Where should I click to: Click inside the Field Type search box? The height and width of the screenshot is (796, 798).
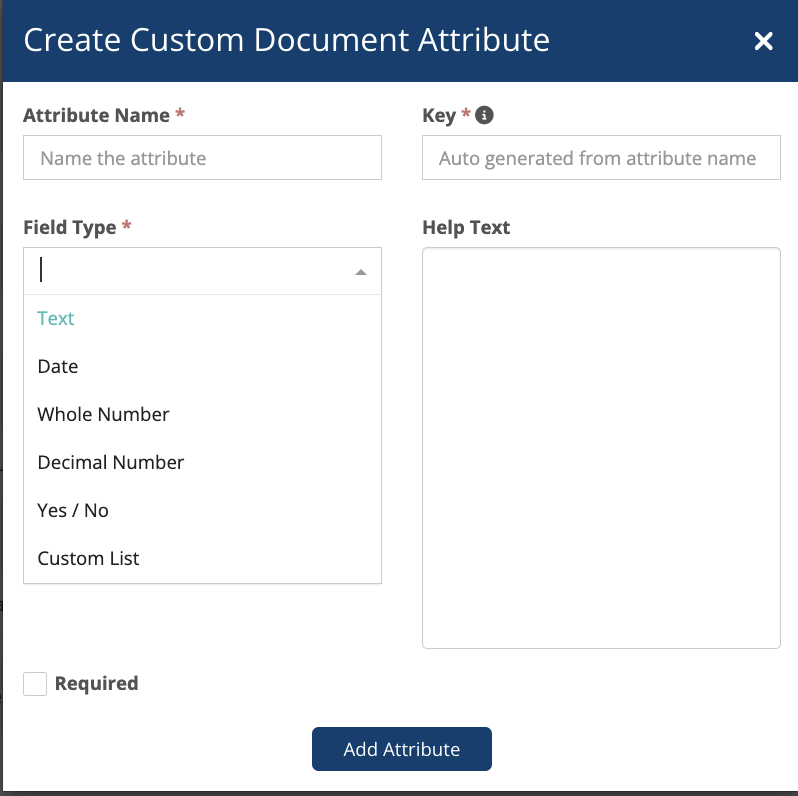(x=190, y=271)
